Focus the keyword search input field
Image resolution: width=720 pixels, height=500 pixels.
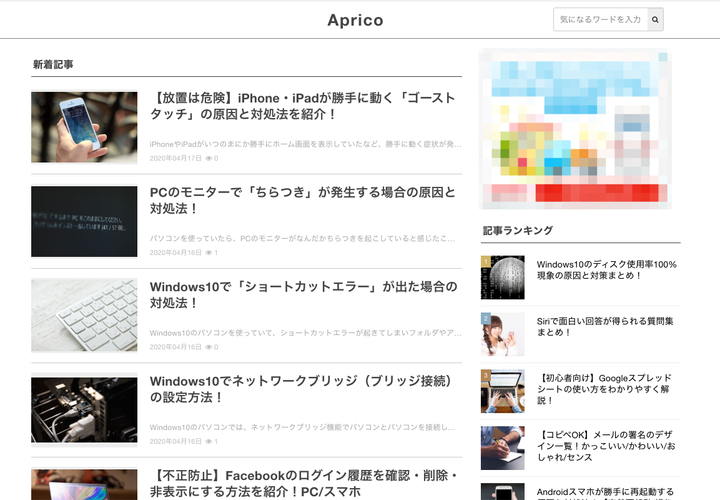601,19
